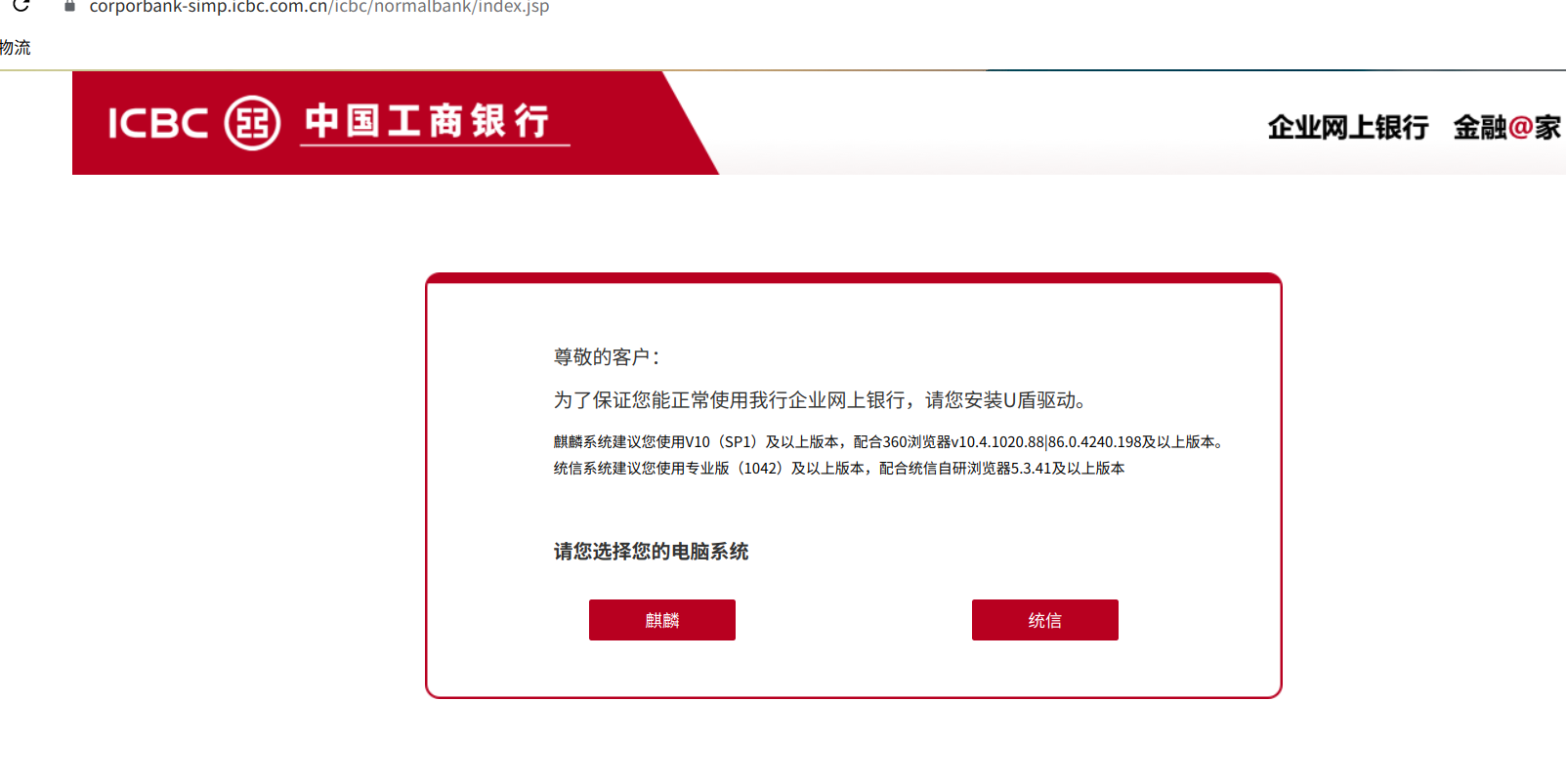1566x784 pixels.
Task: Click the line about installing U盾驱动
Action: [821, 400]
